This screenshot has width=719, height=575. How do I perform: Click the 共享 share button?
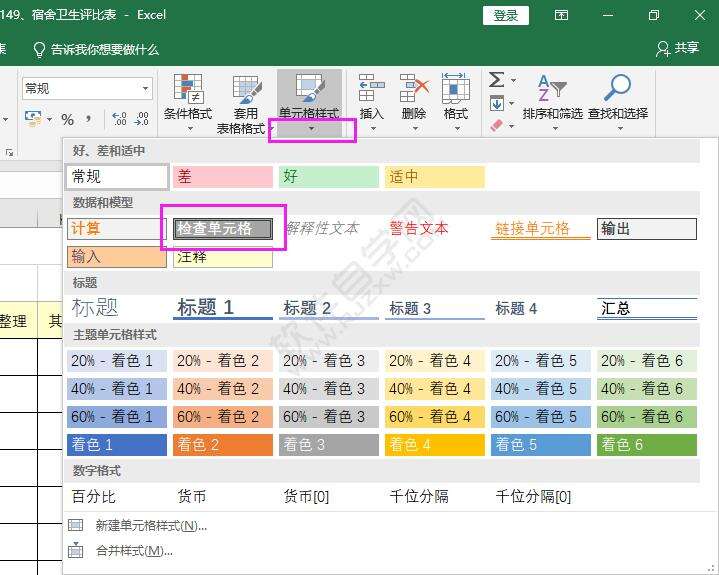[677, 48]
